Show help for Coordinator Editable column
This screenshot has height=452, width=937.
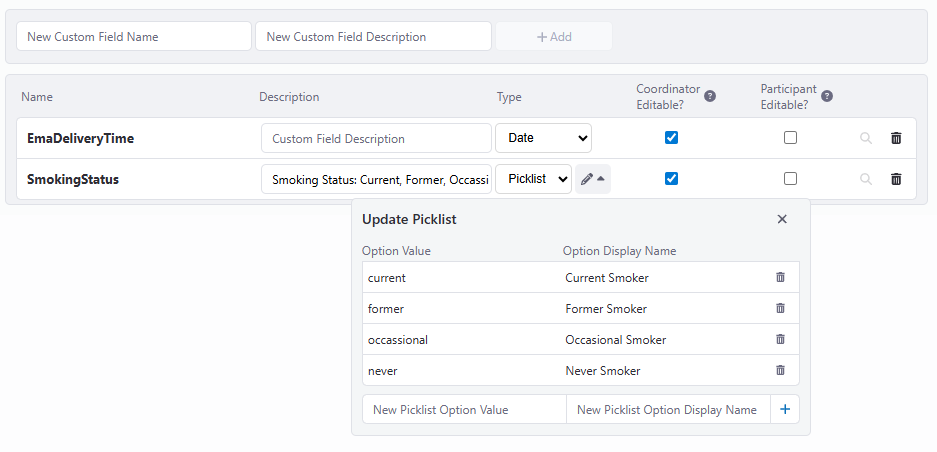[x=710, y=96]
